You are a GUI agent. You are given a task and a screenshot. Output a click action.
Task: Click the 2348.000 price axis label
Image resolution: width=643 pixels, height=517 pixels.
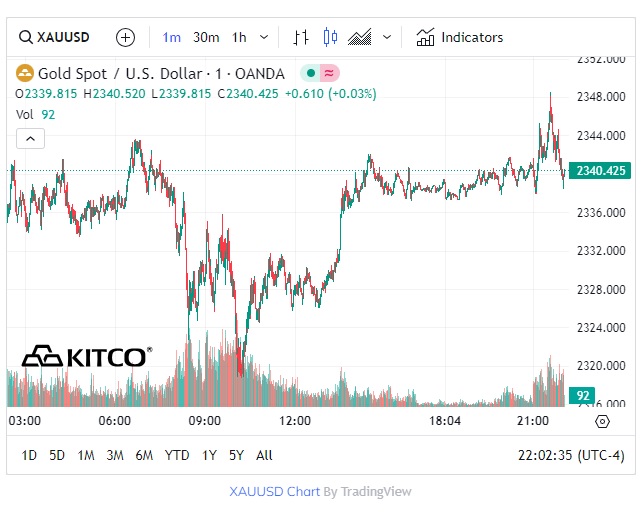pos(601,97)
